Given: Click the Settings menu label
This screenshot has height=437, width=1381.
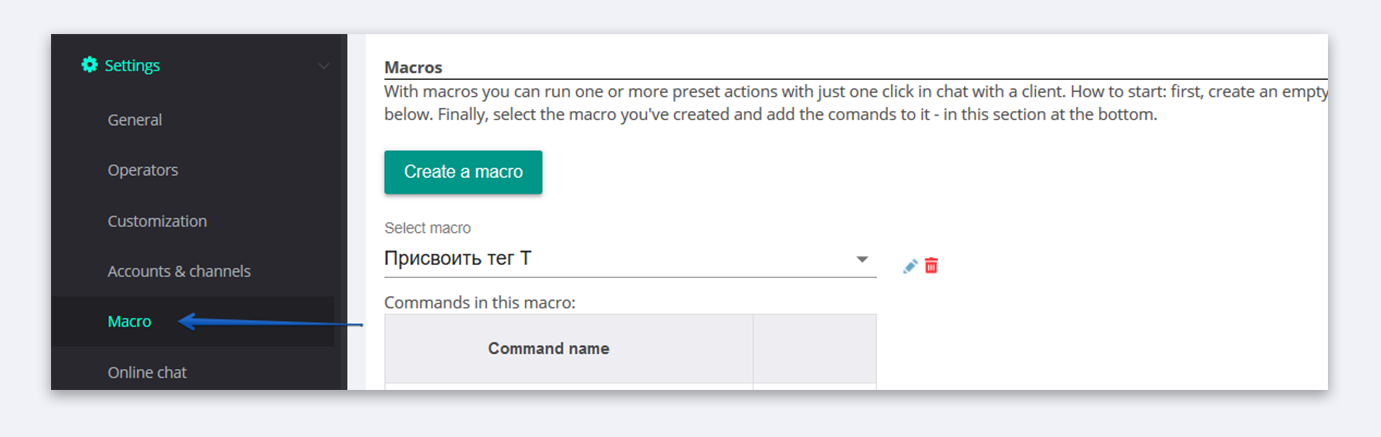Looking at the screenshot, I should click(x=132, y=66).
